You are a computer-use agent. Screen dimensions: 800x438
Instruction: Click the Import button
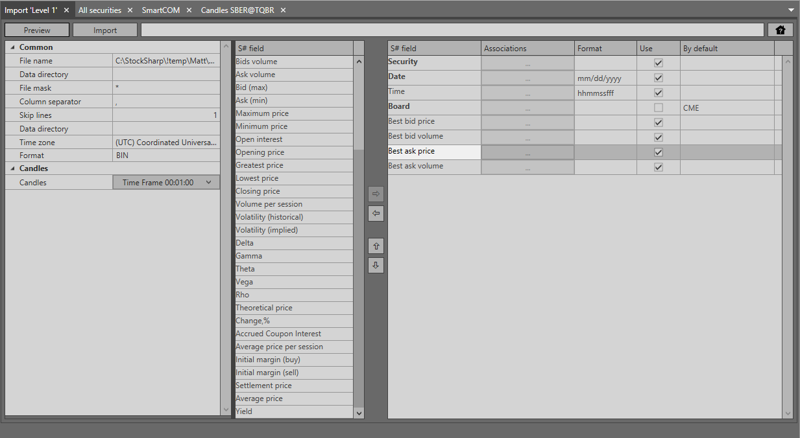click(105, 30)
